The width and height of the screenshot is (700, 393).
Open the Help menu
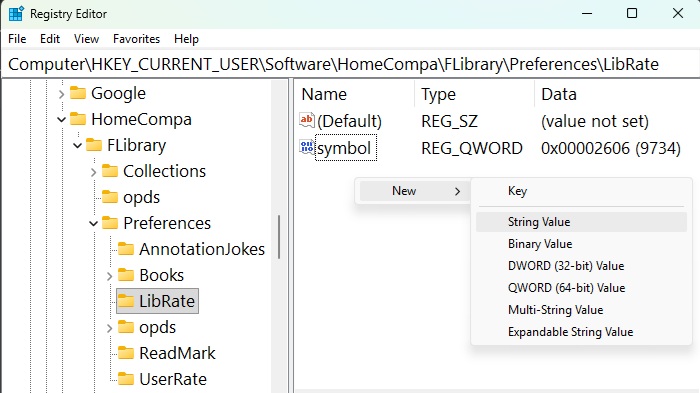[x=186, y=39]
